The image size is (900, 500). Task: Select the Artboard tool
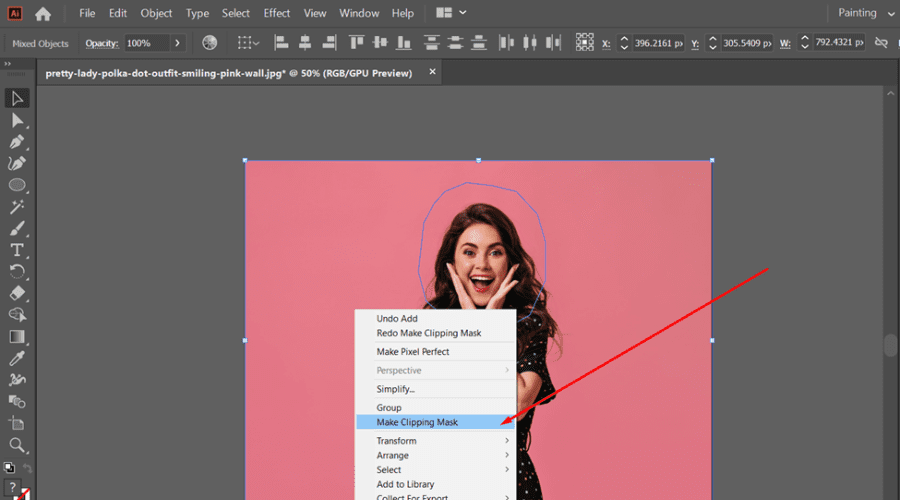[x=17, y=424]
